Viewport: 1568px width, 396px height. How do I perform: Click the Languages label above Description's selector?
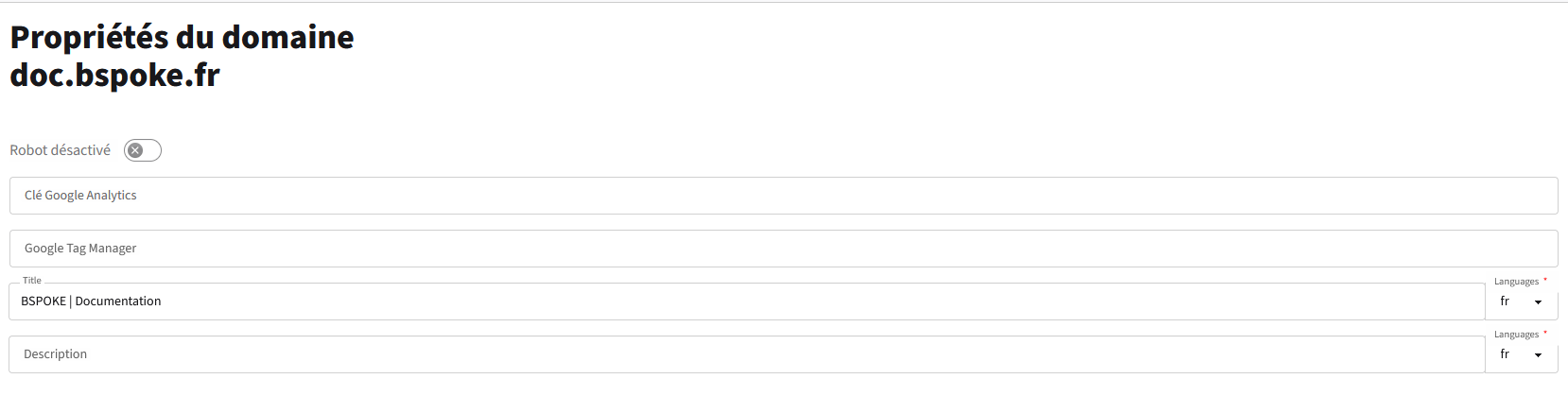(x=1516, y=335)
